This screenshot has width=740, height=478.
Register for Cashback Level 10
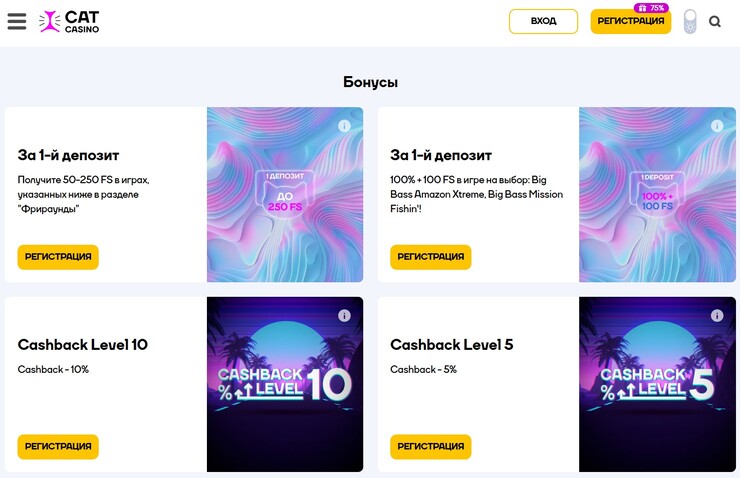click(58, 447)
